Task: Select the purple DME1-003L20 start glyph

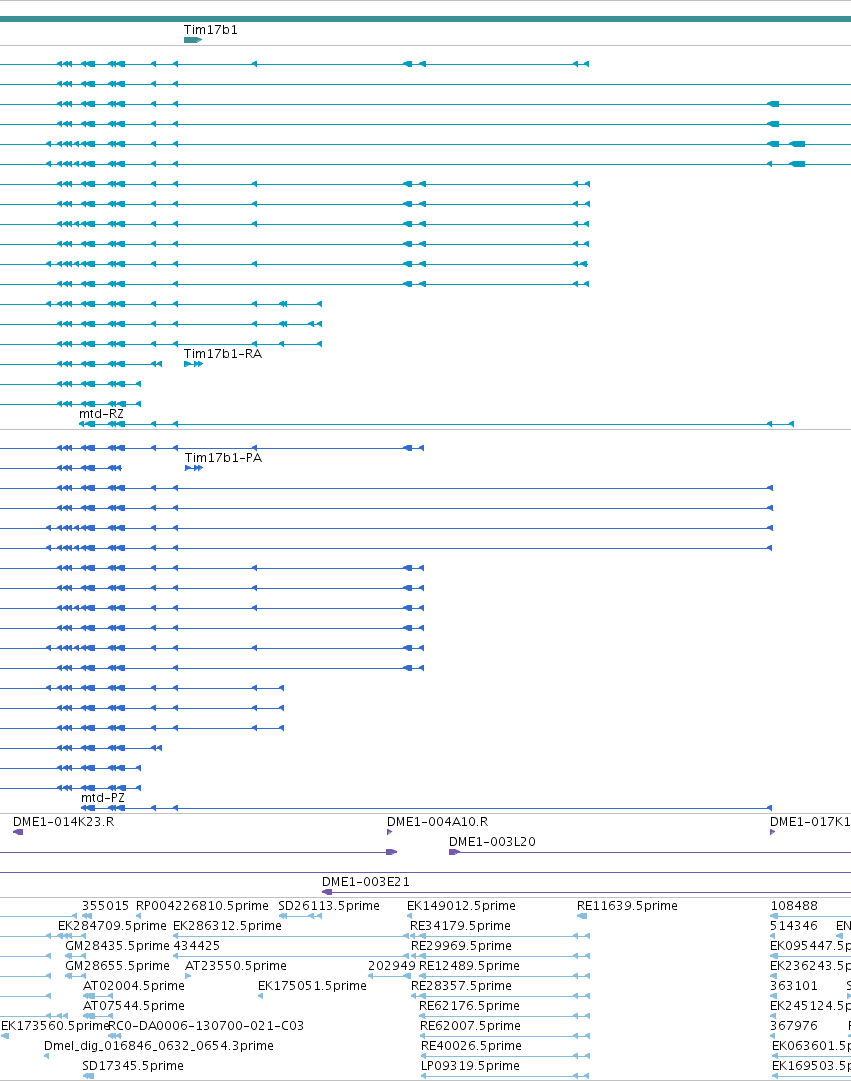Action: click(454, 852)
